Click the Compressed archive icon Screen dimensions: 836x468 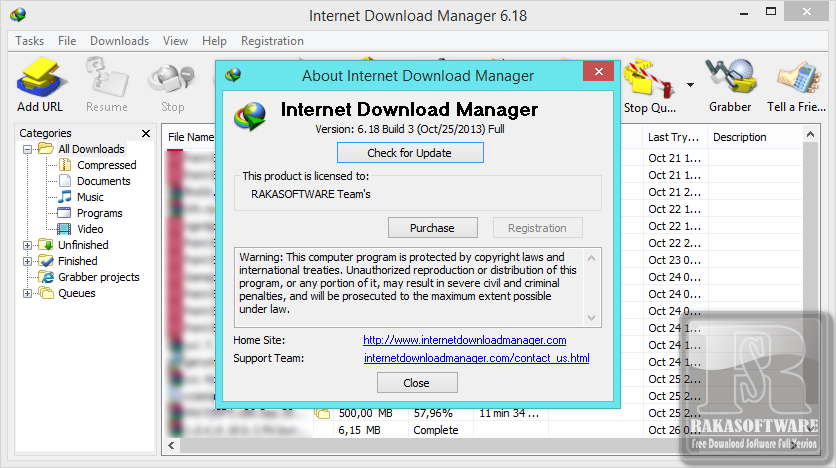65,165
